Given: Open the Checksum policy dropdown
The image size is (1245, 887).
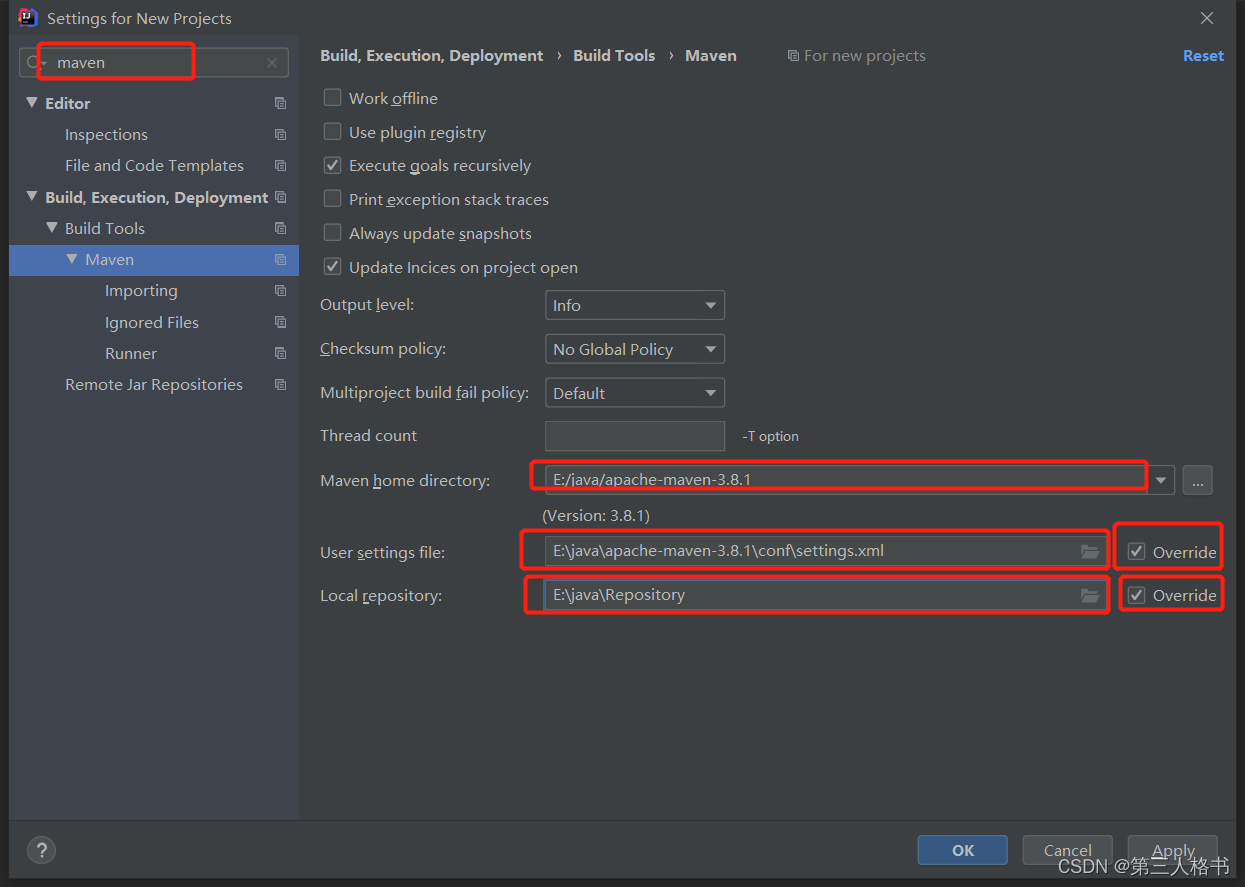Looking at the screenshot, I should 635,349.
